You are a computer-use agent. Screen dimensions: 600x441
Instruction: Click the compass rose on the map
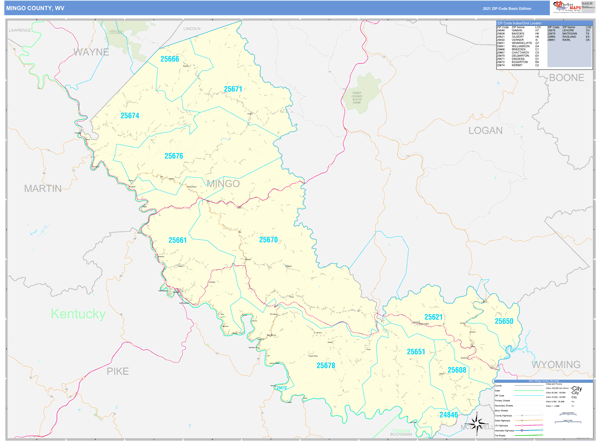(476, 421)
